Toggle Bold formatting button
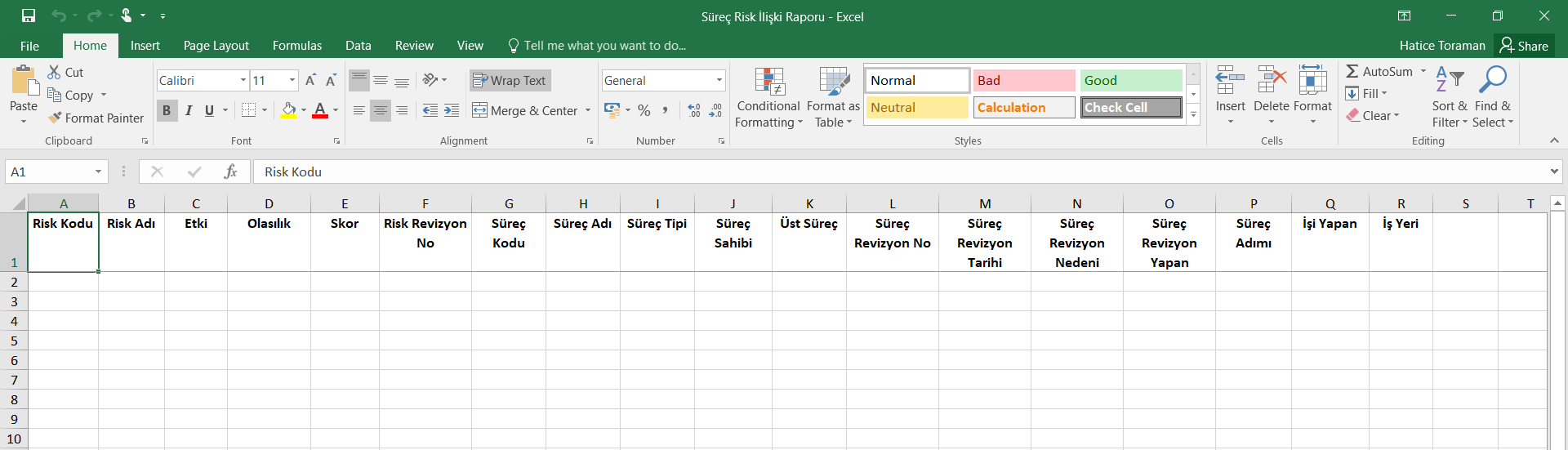The width and height of the screenshot is (1568, 450). point(167,110)
